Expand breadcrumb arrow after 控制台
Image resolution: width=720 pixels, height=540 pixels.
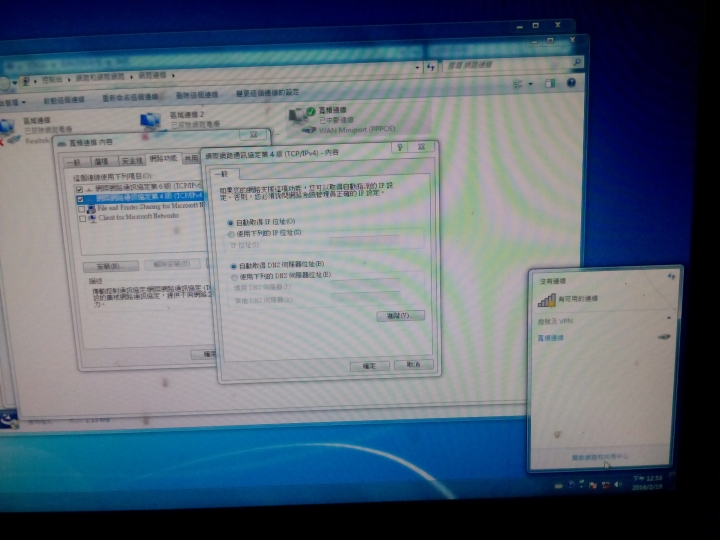[69, 79]
